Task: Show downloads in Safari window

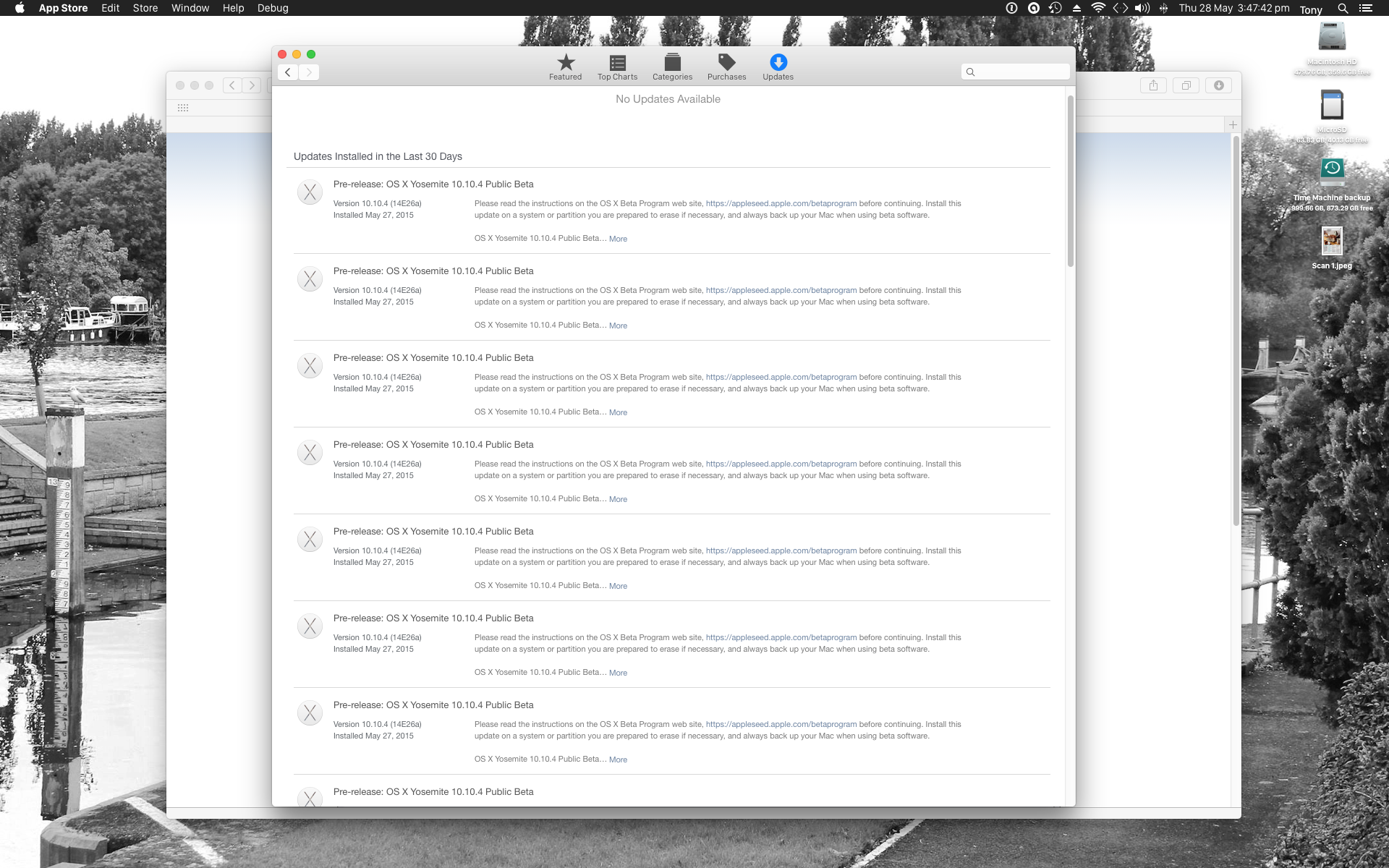Action: tap(1219, 85)
